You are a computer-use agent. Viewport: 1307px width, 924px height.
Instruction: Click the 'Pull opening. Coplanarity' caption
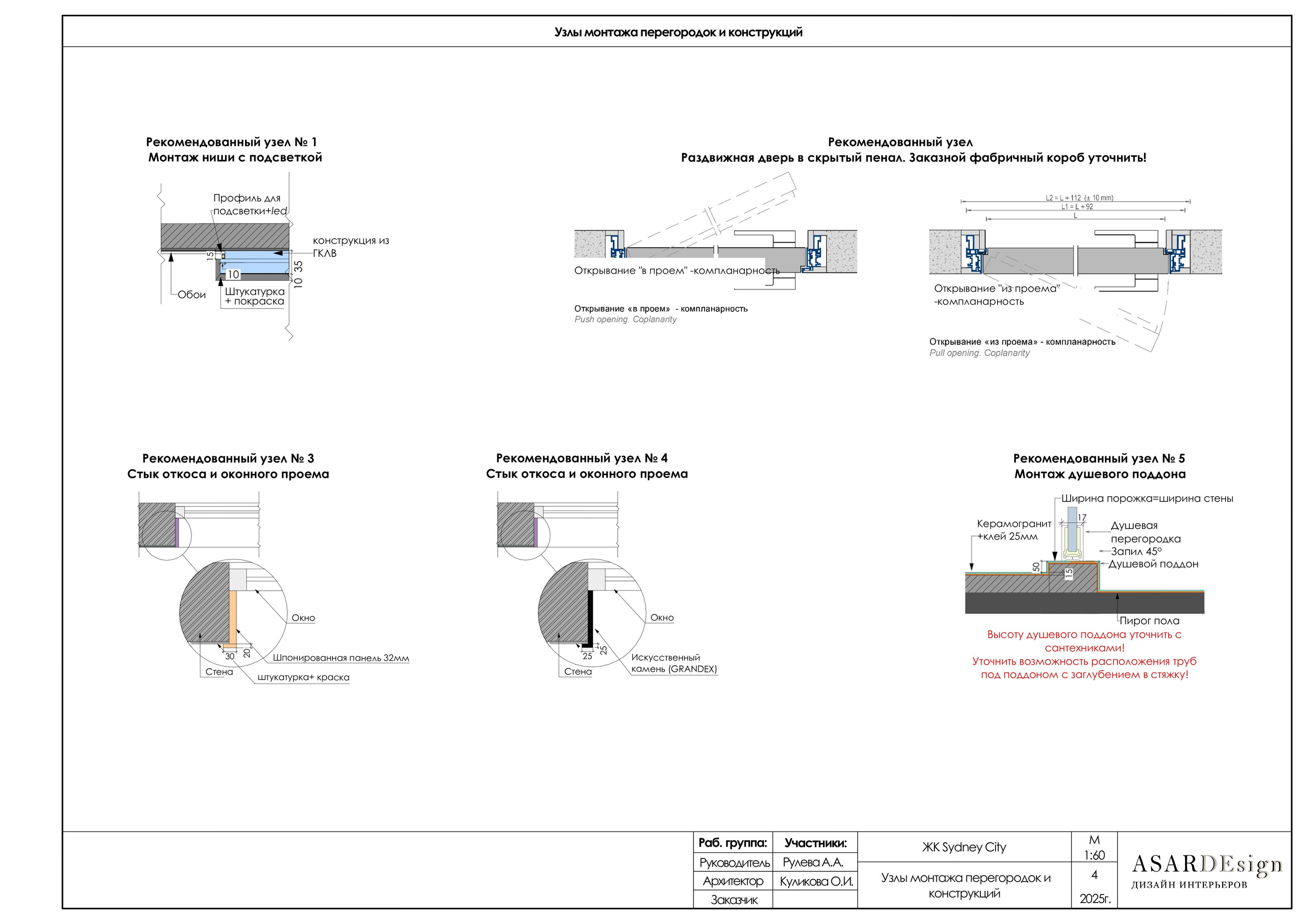(x=979, y=353)
